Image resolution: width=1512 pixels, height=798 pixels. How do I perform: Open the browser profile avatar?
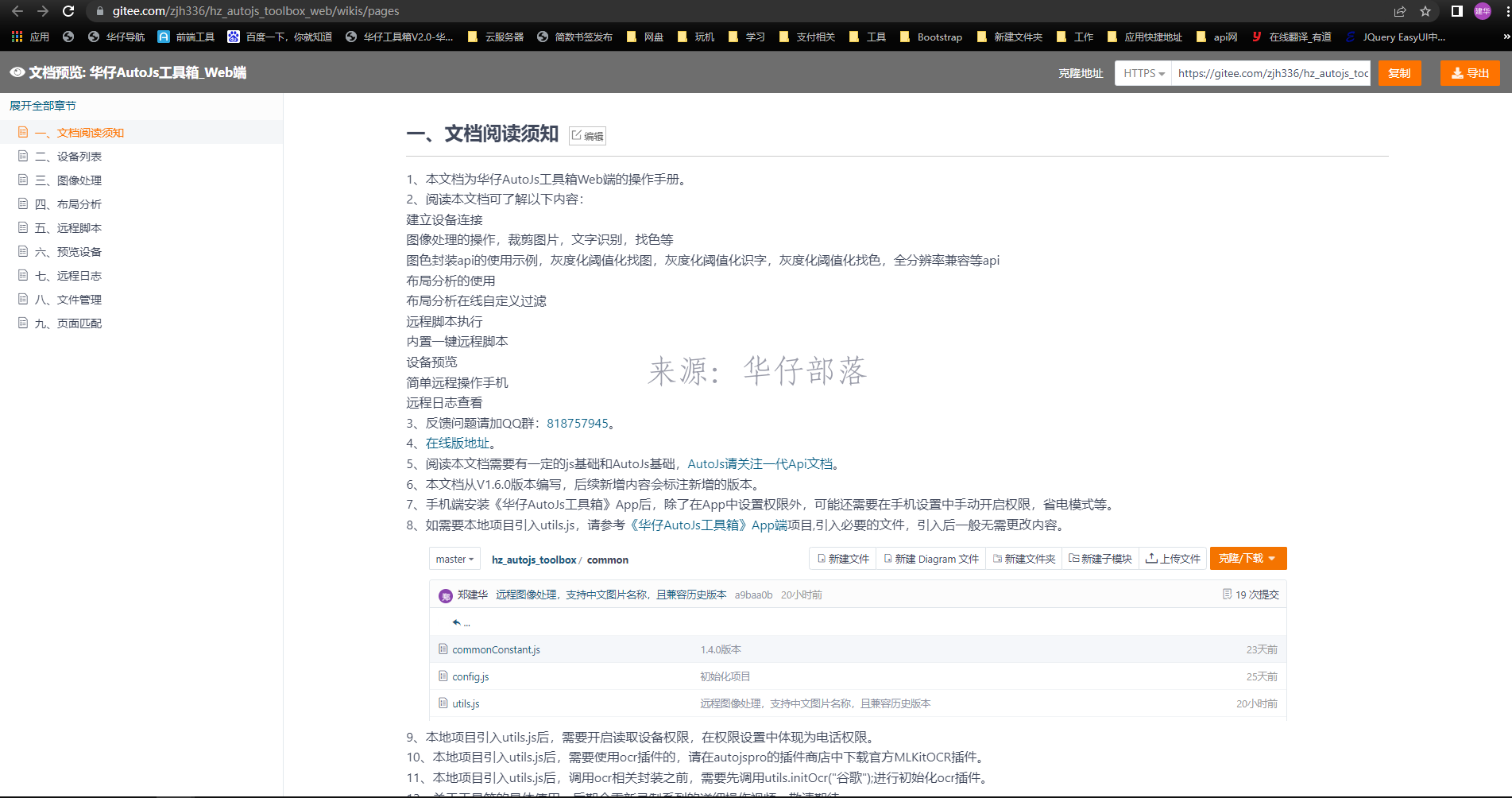pos(1483,11)
